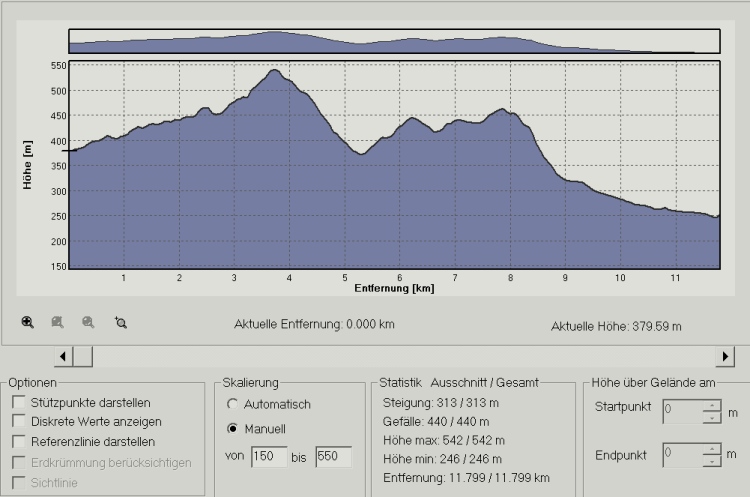Decrease Endpunkt value with down arrow
Viewport: 750px width, 497px height.
tap(712, 461)
